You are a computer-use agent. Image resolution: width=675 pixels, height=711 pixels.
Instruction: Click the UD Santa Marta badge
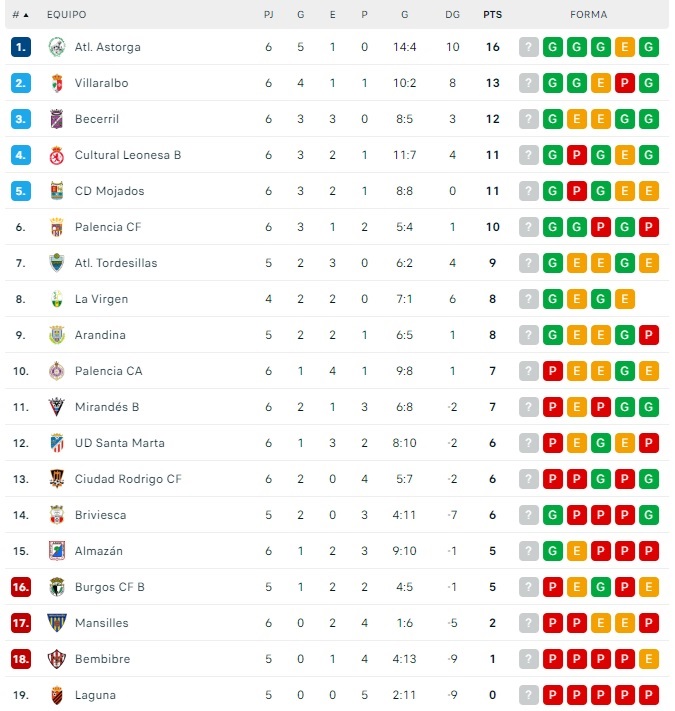click(x=57, y=443)
